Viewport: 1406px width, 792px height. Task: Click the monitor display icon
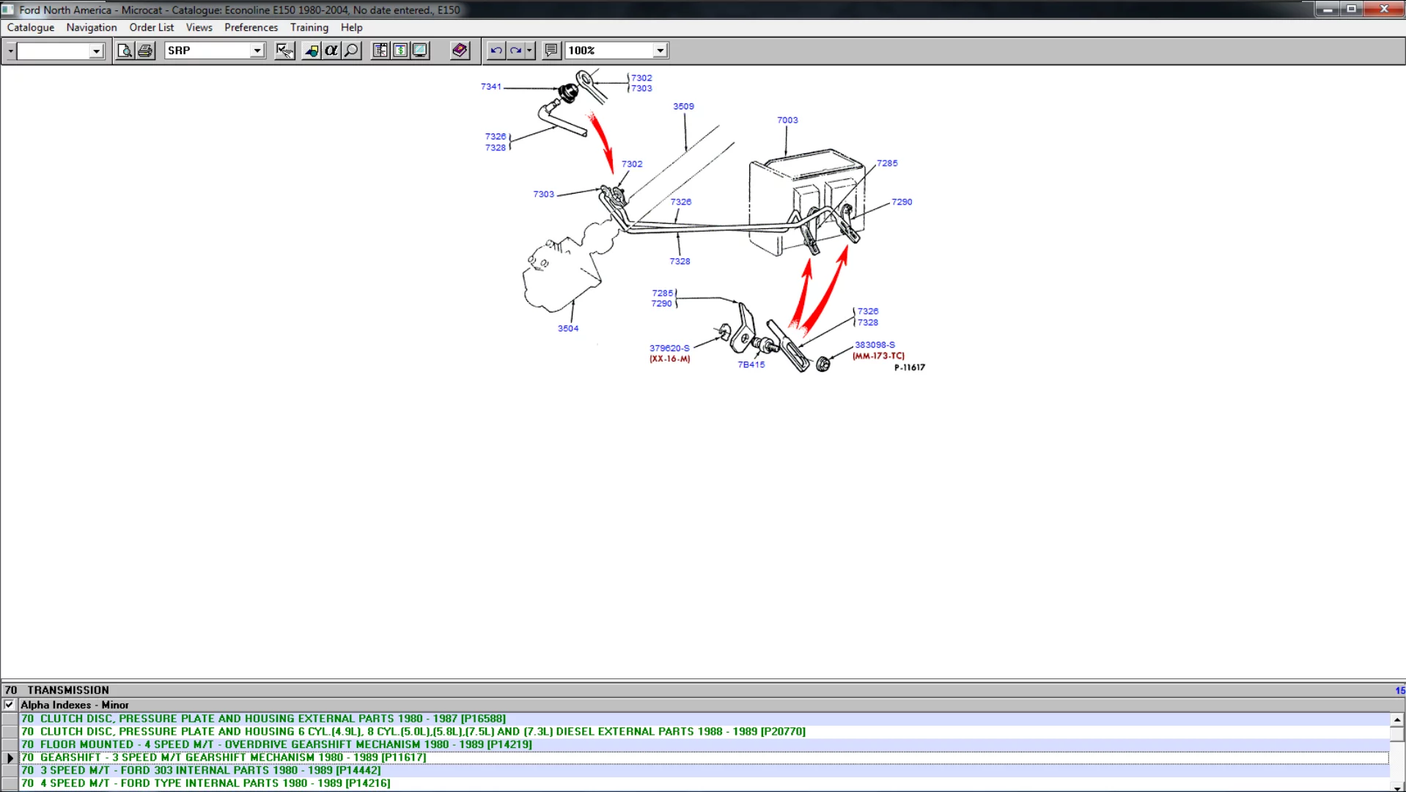tap(420, 50)
